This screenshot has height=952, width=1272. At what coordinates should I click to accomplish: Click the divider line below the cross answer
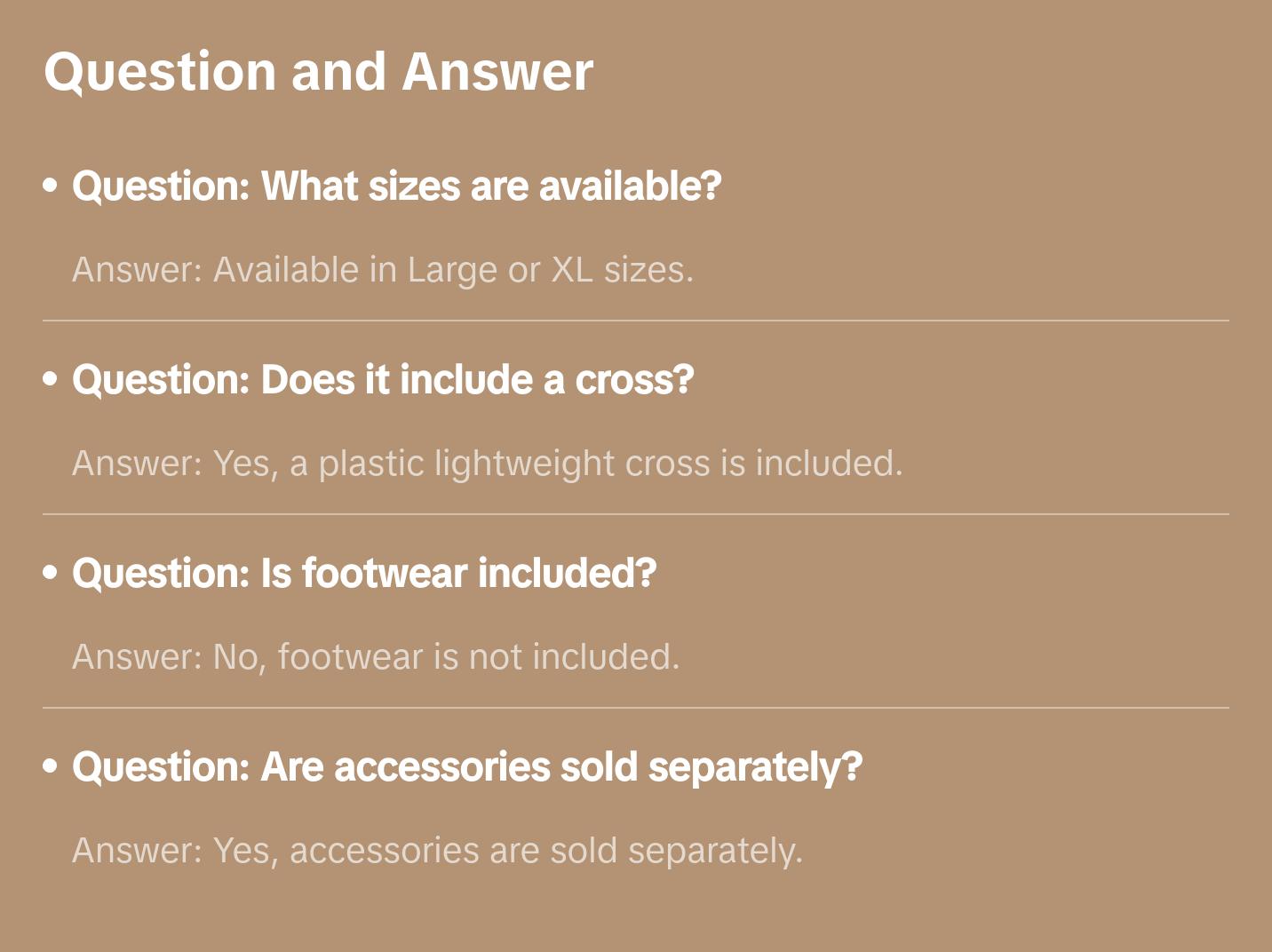636,514
